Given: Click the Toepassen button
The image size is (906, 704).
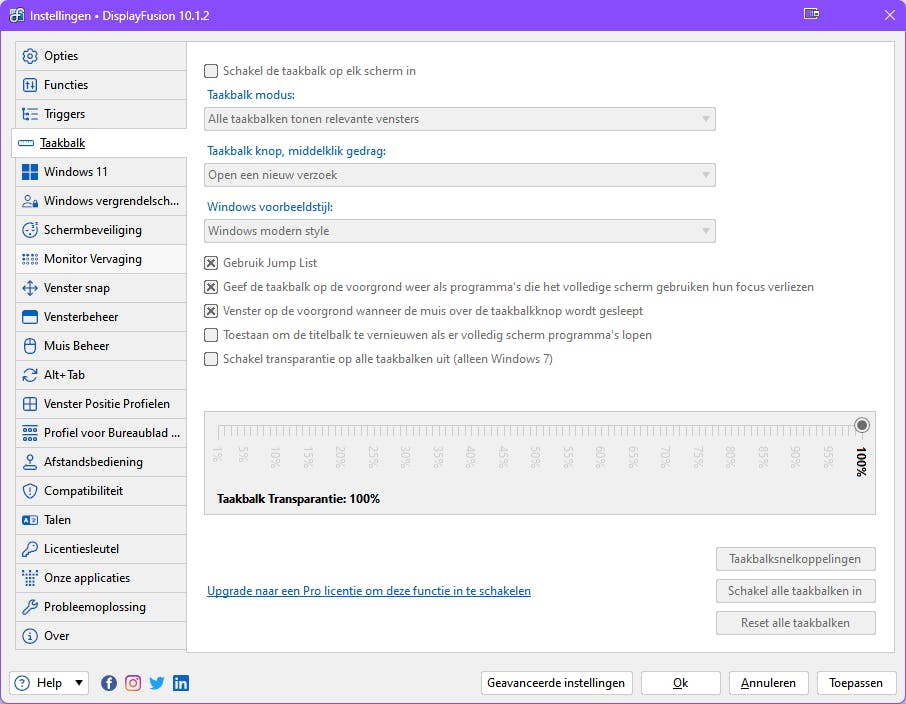Looking at the screenshot, I should (x=856, y=683).
